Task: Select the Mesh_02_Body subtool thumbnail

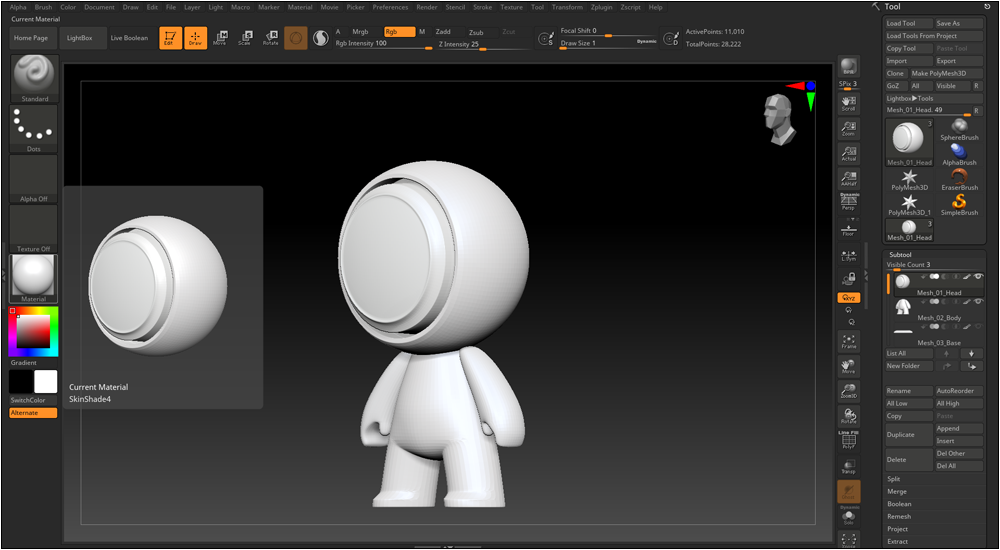Action: 902,306
